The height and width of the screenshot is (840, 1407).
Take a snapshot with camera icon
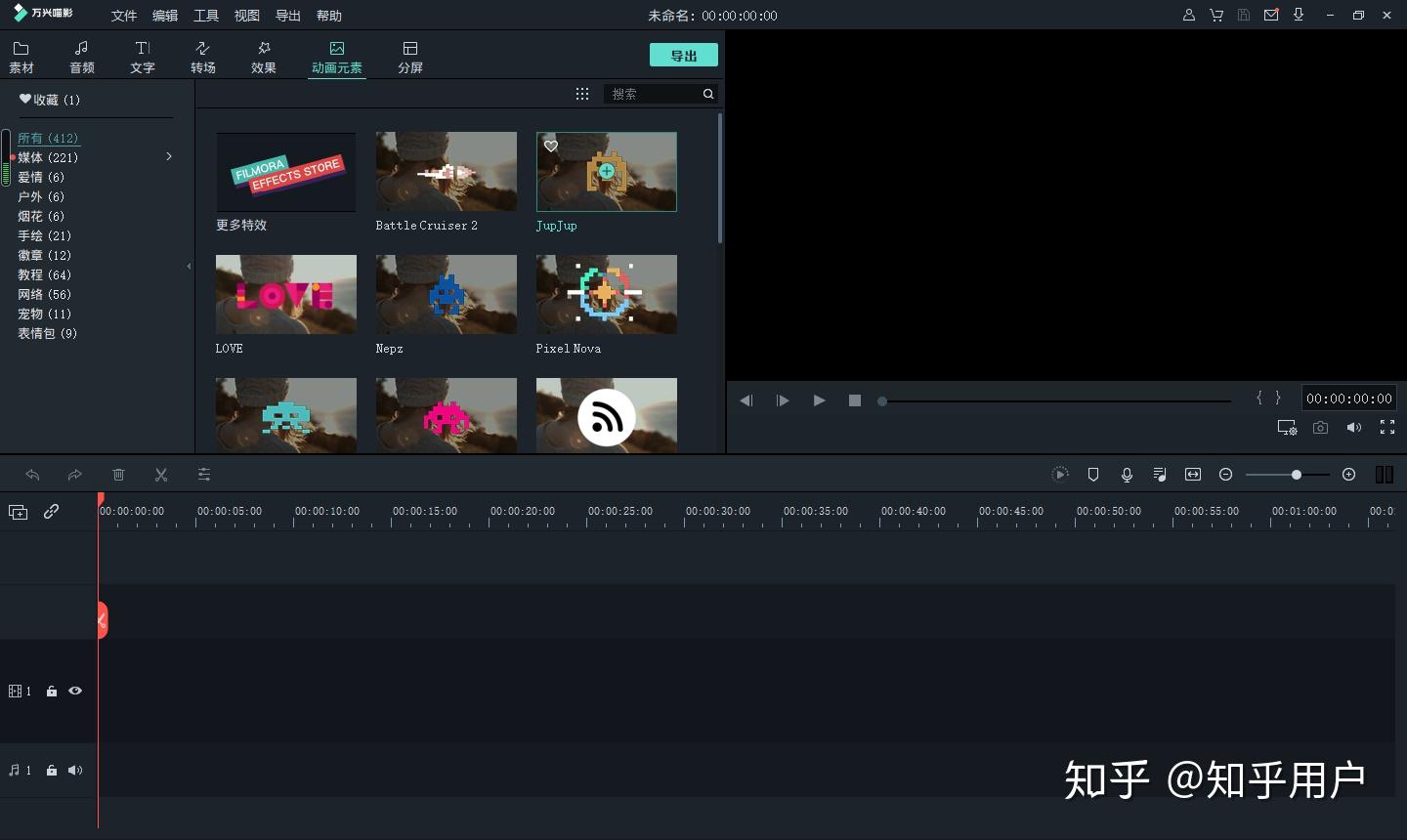(x=1320, y=428)
